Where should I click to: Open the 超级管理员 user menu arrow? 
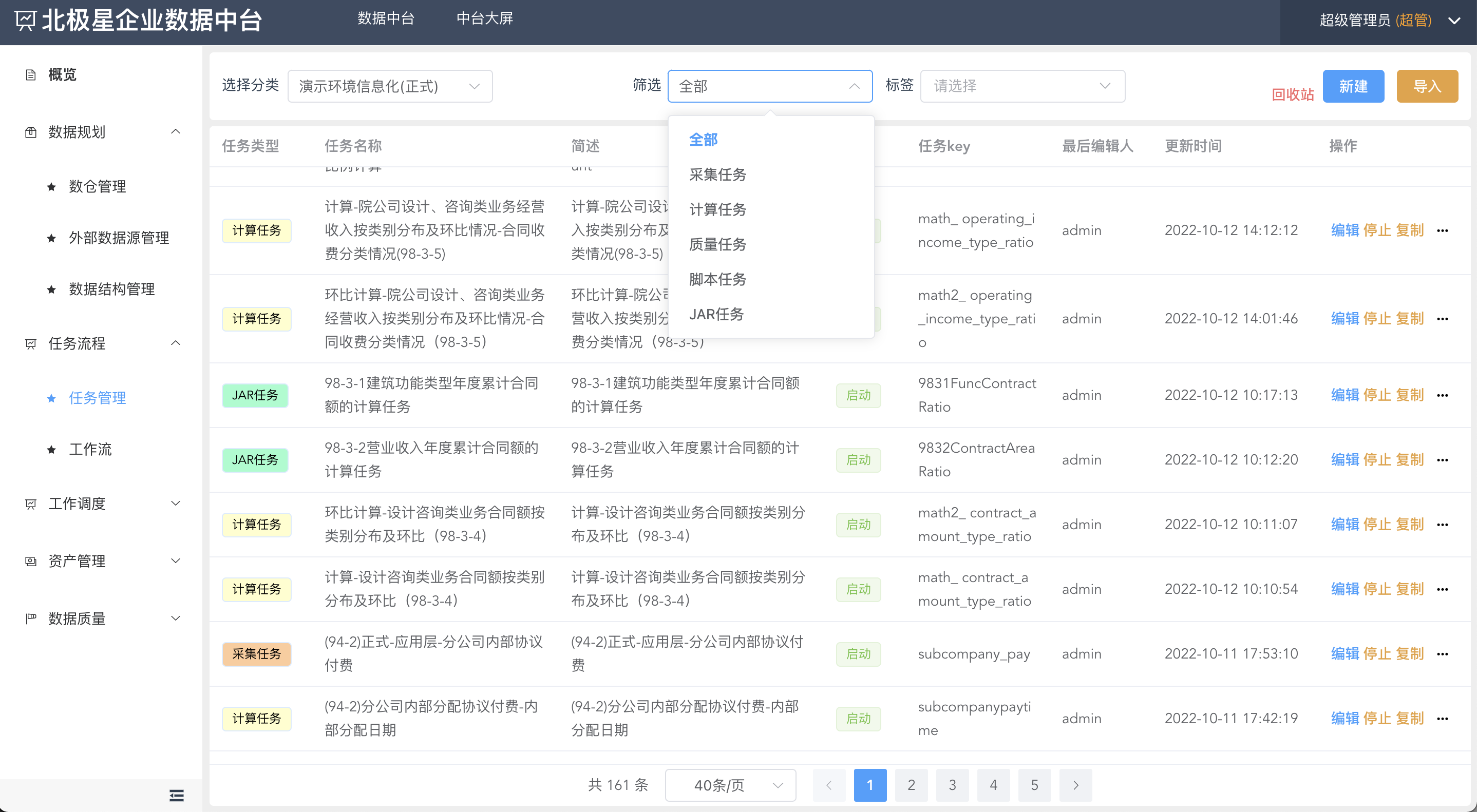point(1454,21)
